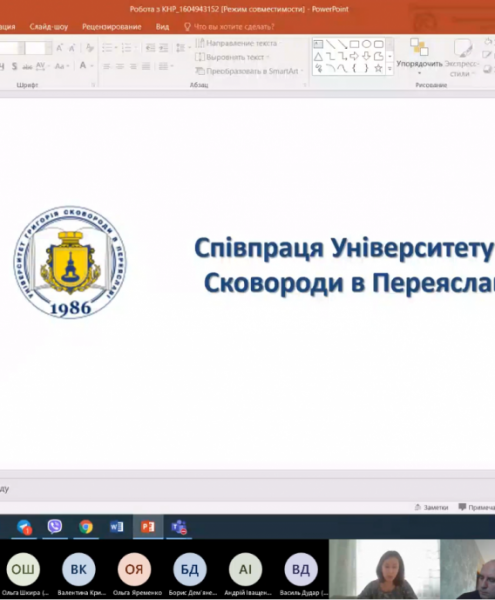Center text in paragraph
Viewport: 495px width, 600px height.
point(120,67)
